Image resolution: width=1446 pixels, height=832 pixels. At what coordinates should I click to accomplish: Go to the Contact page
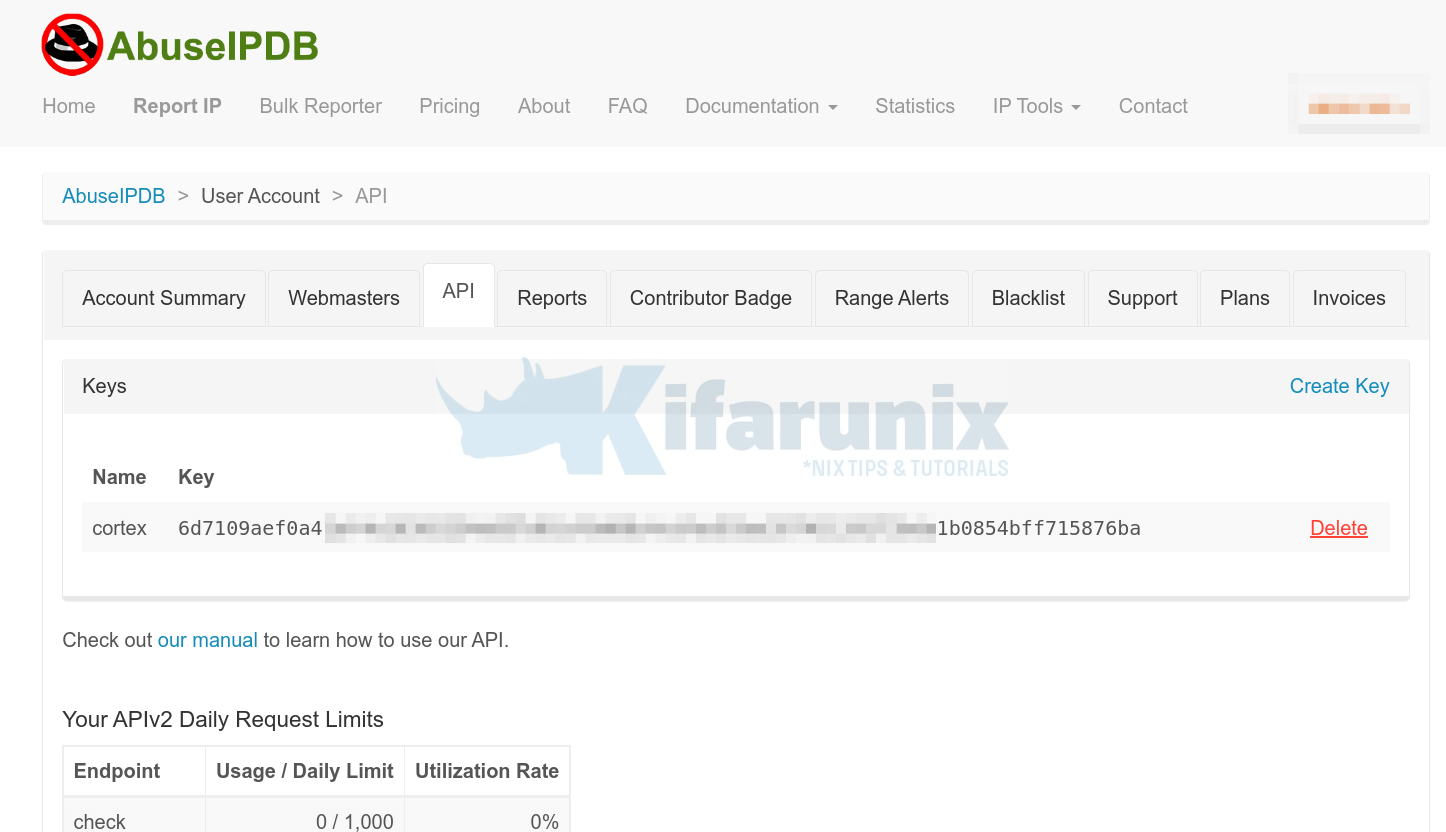pos(1153,106)
